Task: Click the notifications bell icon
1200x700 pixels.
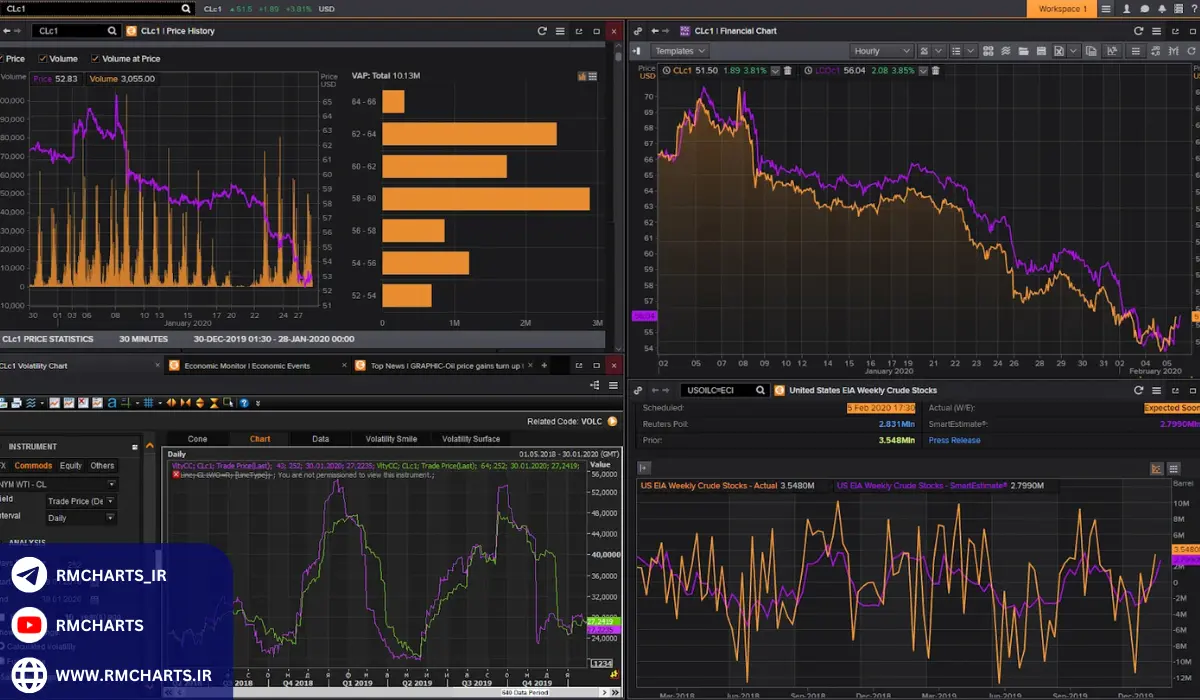Action: point(1162,9)
